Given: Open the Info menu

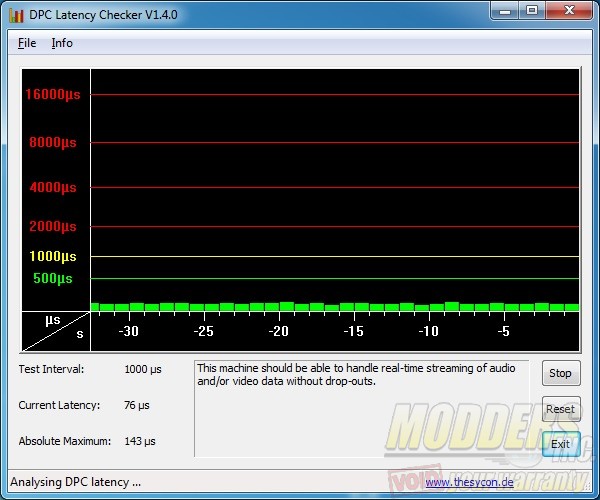Looking at the screenshot, I should pyautogui.click(x=62, y=43).
